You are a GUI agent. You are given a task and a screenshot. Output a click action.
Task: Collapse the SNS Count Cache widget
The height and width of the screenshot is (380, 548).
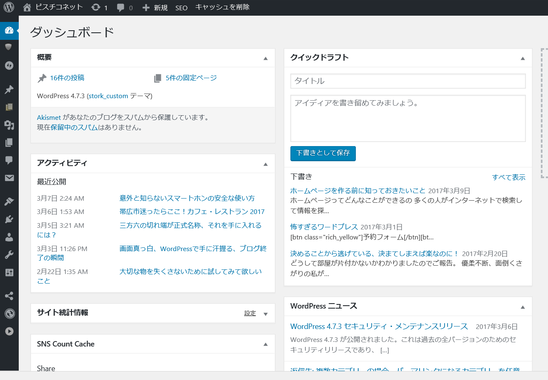266,344
